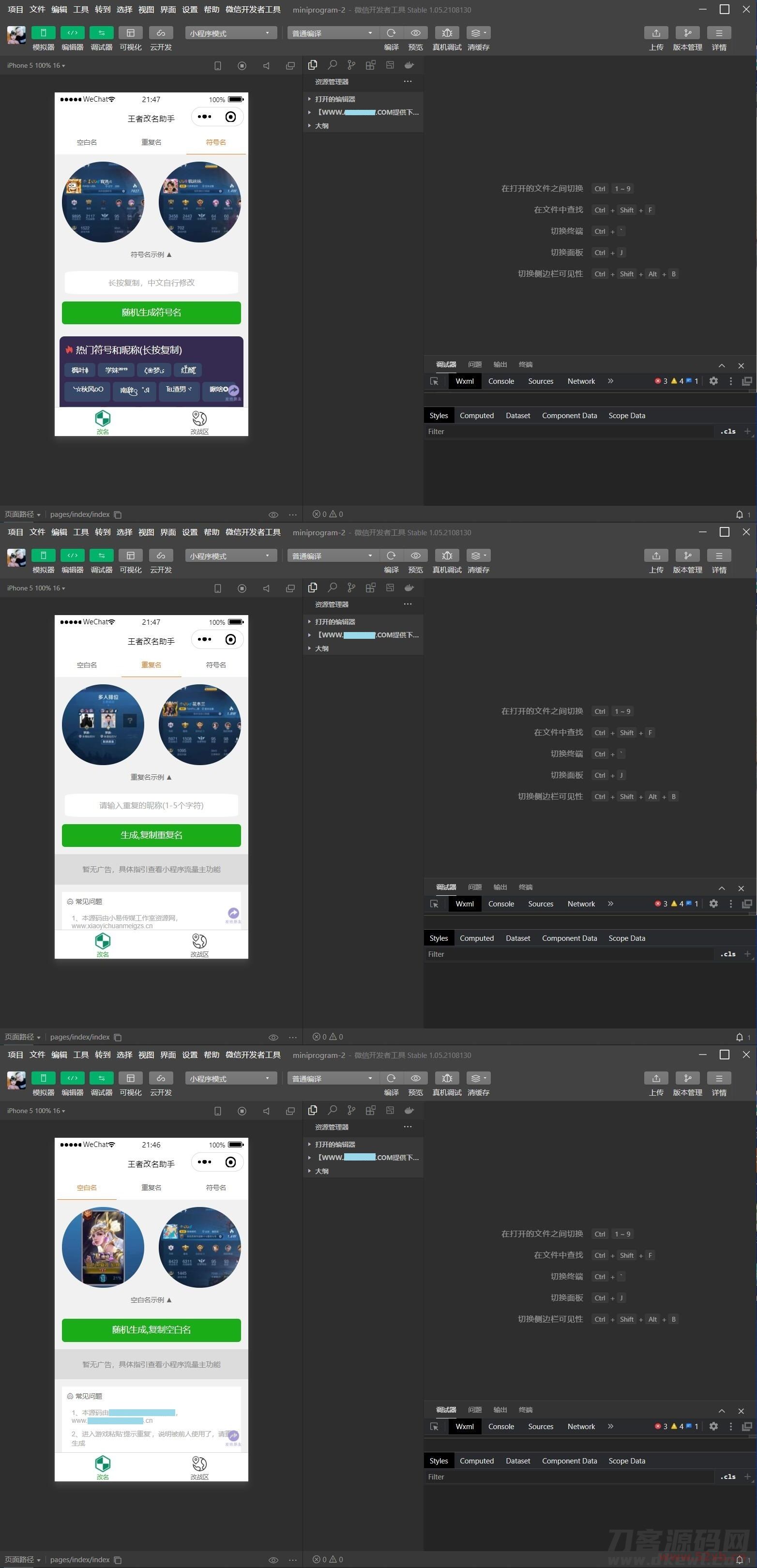Switch to the Console tab
This screenshot has height=1568, width=757.
coord(500,381)
